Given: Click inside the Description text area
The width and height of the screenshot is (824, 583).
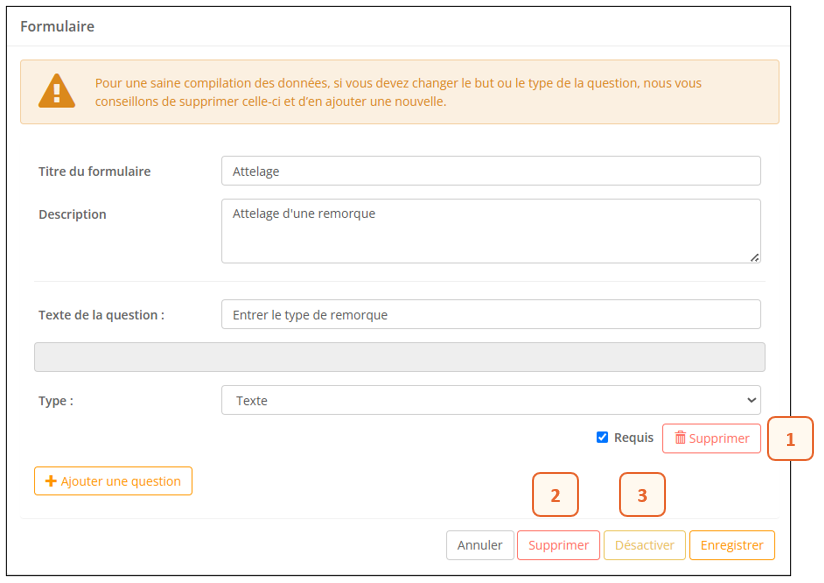Looking at the screenshot, I should pyautogui.click(x=490, y=231).
